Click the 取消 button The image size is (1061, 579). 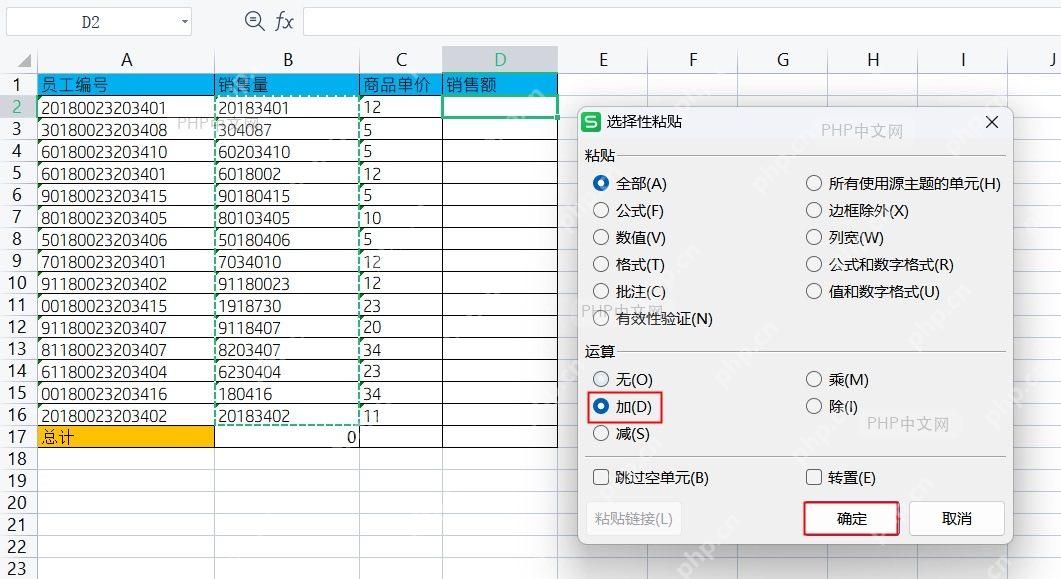tap(957, 519)
